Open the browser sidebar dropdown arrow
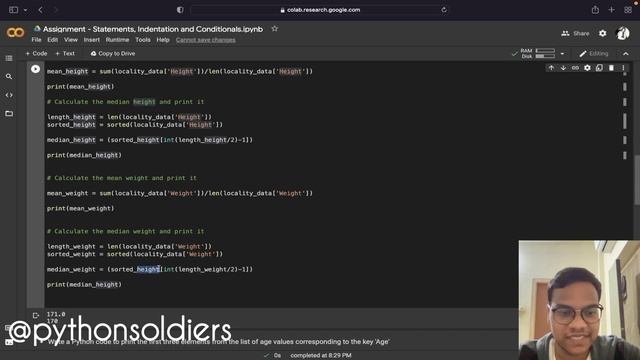Viewport: 640px width, 360px height. 25,10
